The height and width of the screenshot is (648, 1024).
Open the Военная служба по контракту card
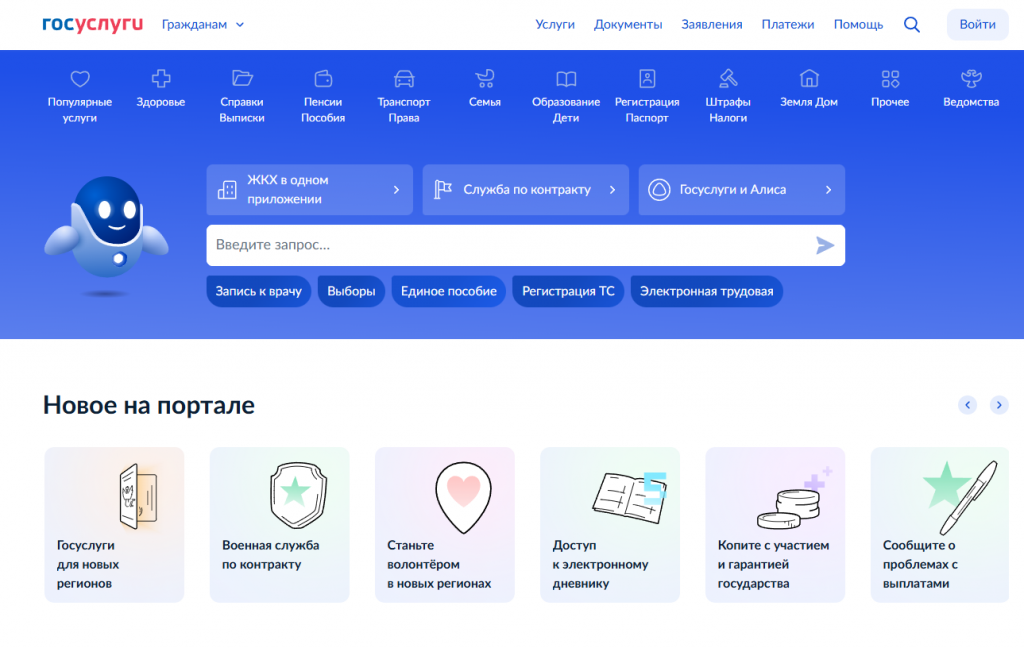[280, 525]
